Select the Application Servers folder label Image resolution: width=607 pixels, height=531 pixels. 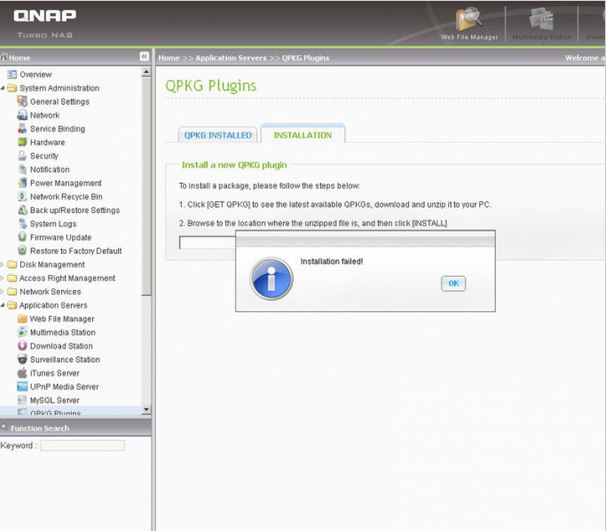tap(53, 305)
